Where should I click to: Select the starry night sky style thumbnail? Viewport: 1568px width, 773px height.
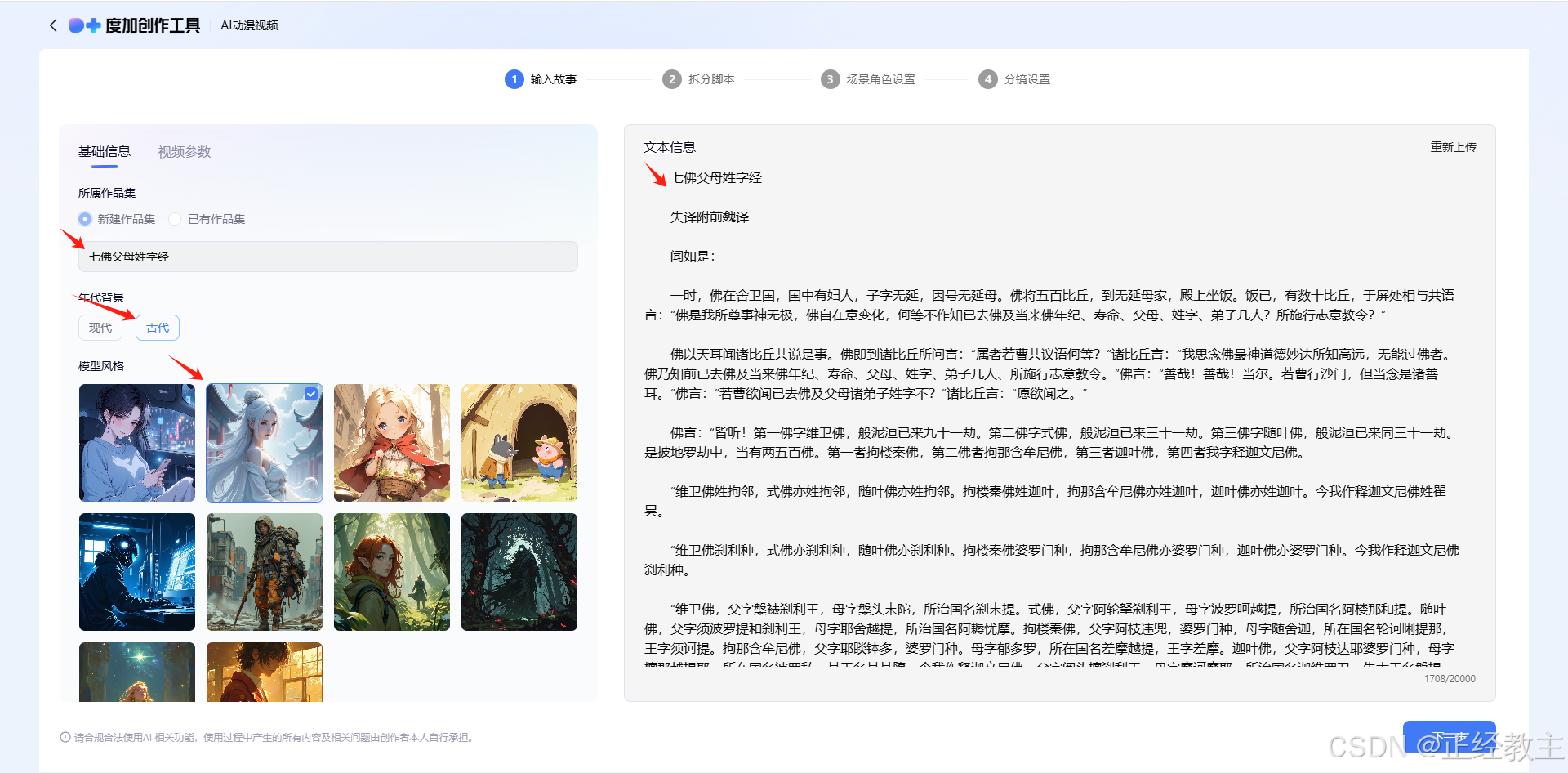pyautogui.click(x=137, y=672)
